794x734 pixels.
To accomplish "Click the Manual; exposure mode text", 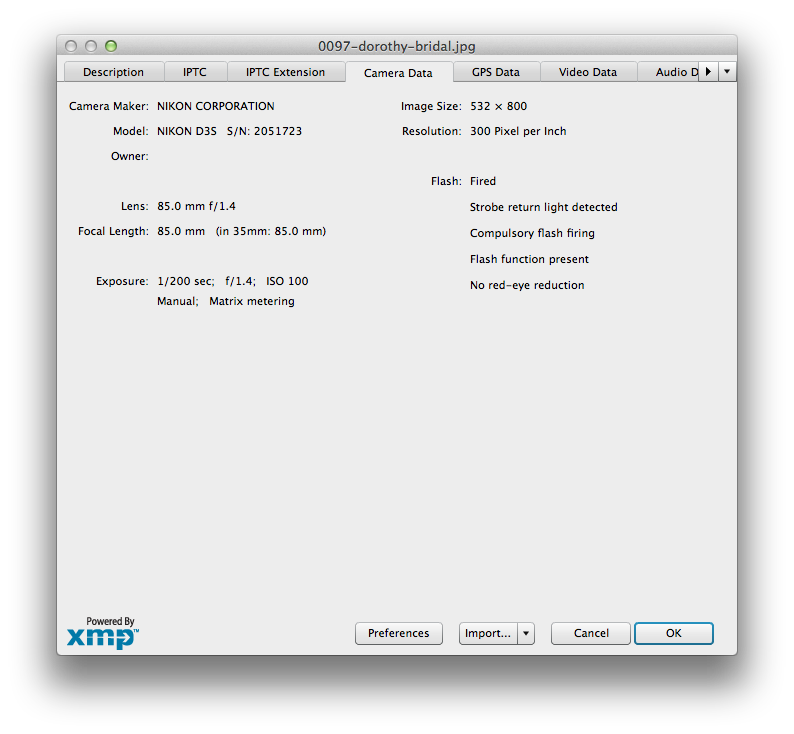I will coord(178,301).
